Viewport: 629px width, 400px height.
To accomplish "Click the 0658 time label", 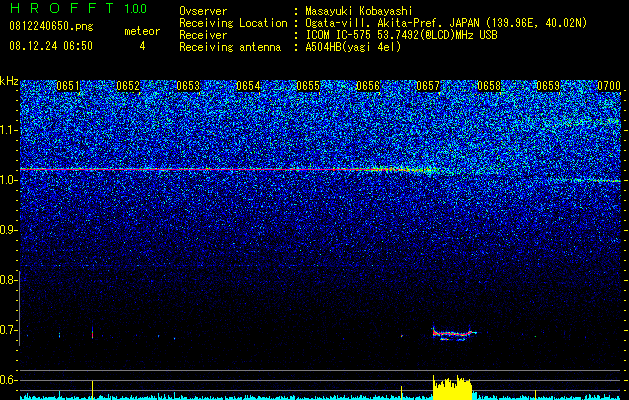I will 489,86.
